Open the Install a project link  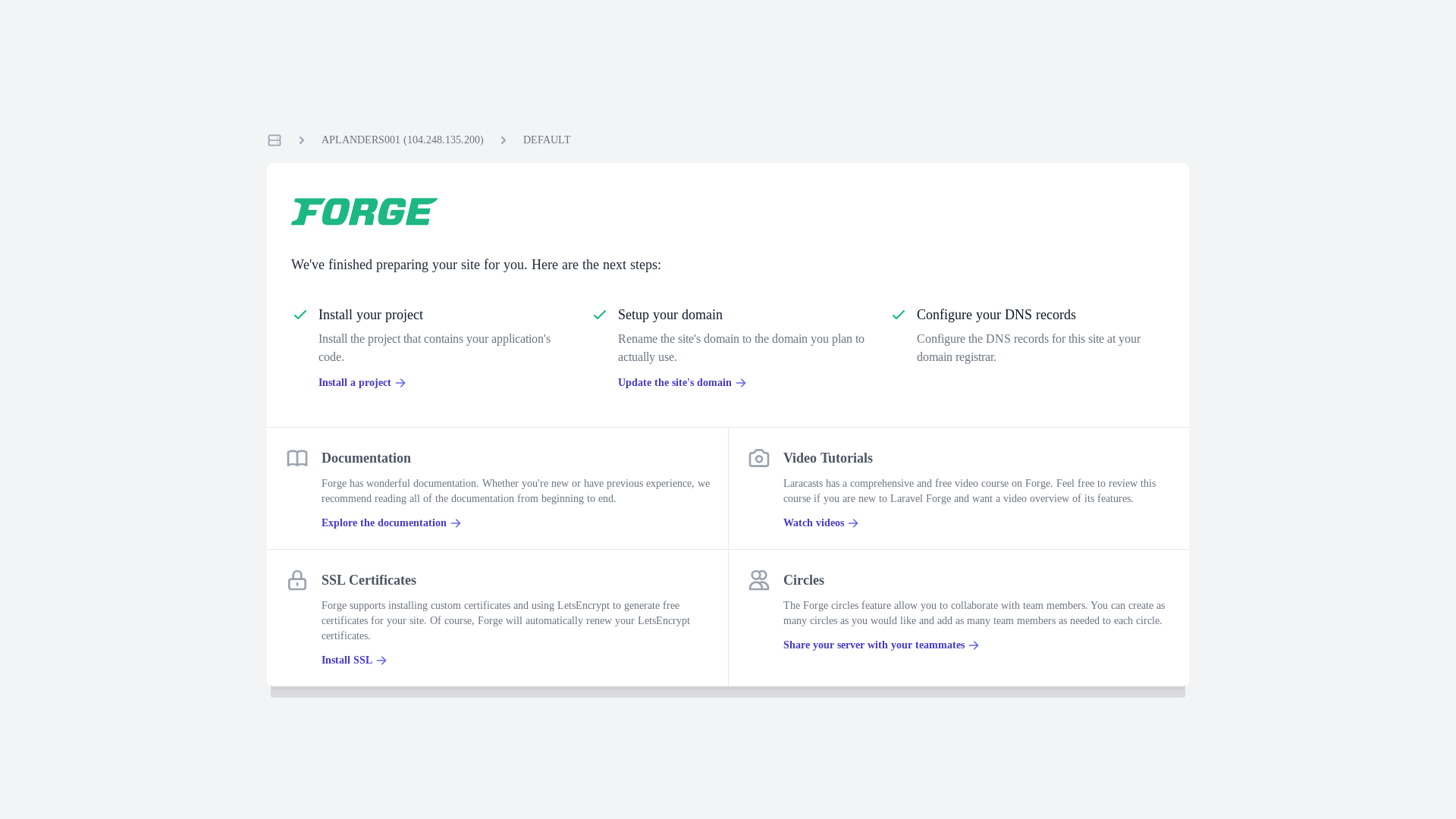pos(362,383)
